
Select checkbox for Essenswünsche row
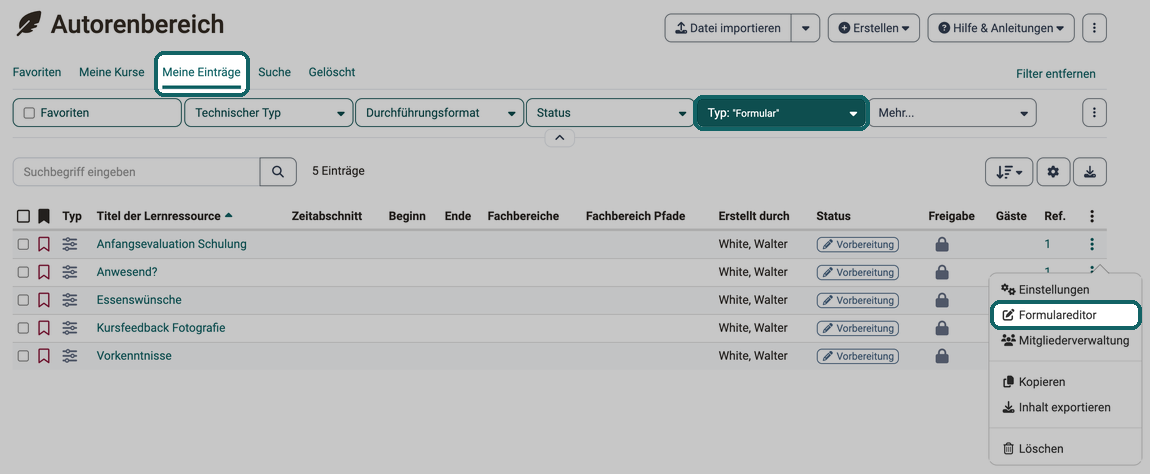coord(23,300)
